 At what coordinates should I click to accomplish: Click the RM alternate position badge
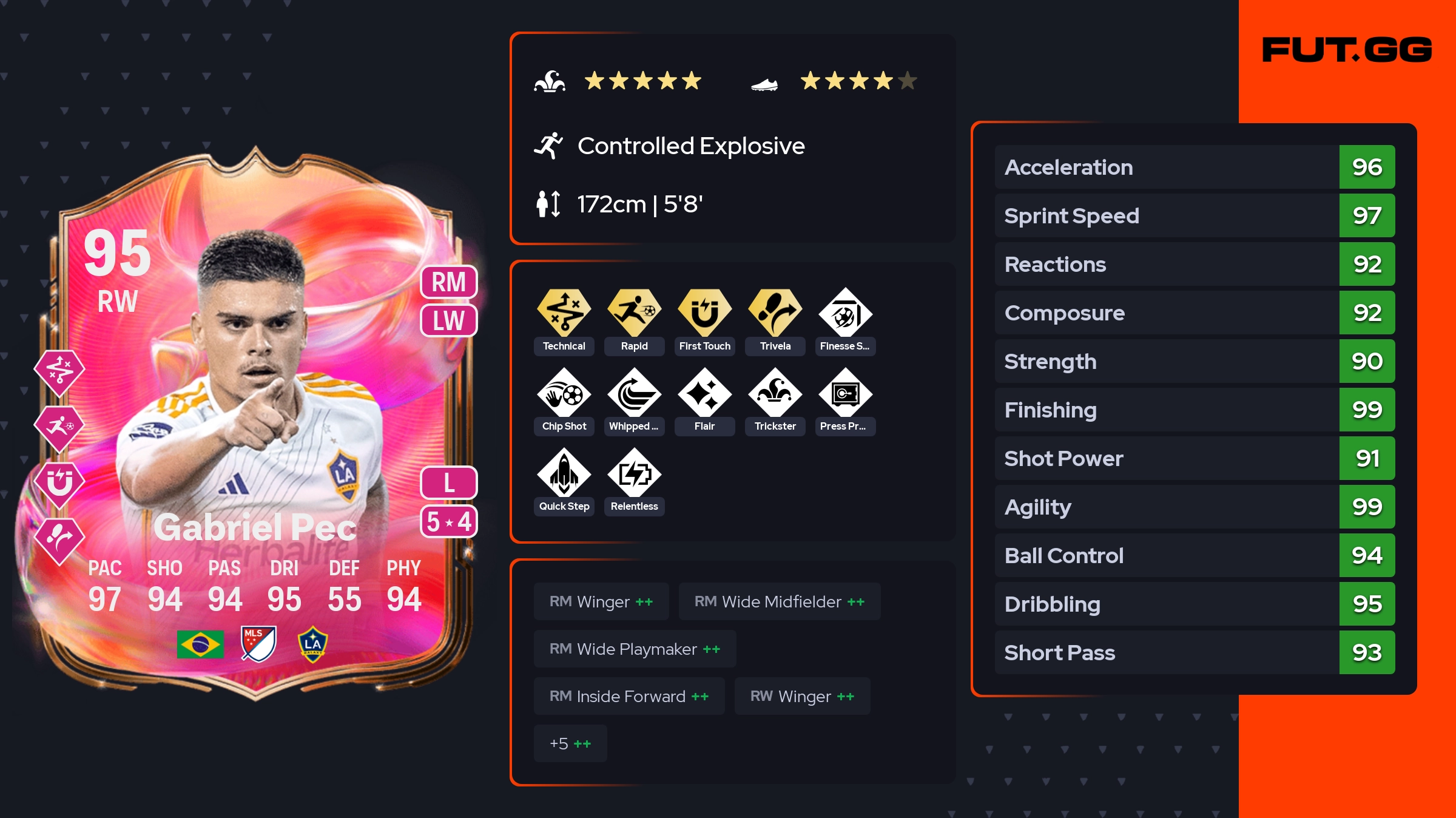(x=449, y=282)
